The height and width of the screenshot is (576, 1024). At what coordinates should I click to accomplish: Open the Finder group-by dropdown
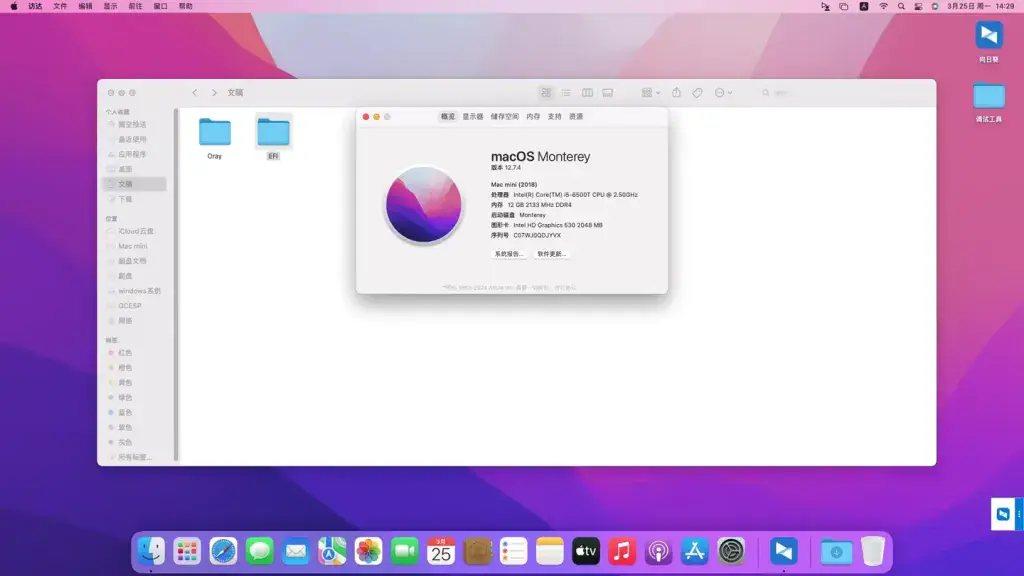(x=650, y=93)
